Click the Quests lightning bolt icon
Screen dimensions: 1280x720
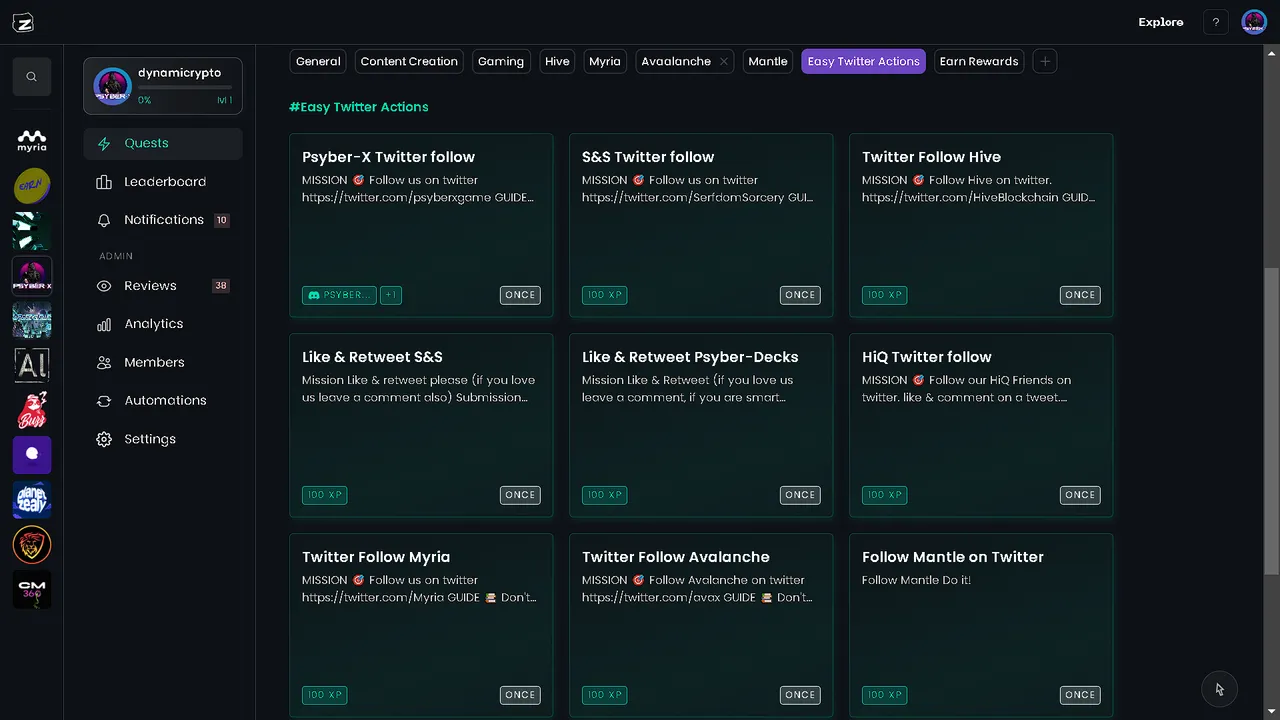(x=104, y=143)
